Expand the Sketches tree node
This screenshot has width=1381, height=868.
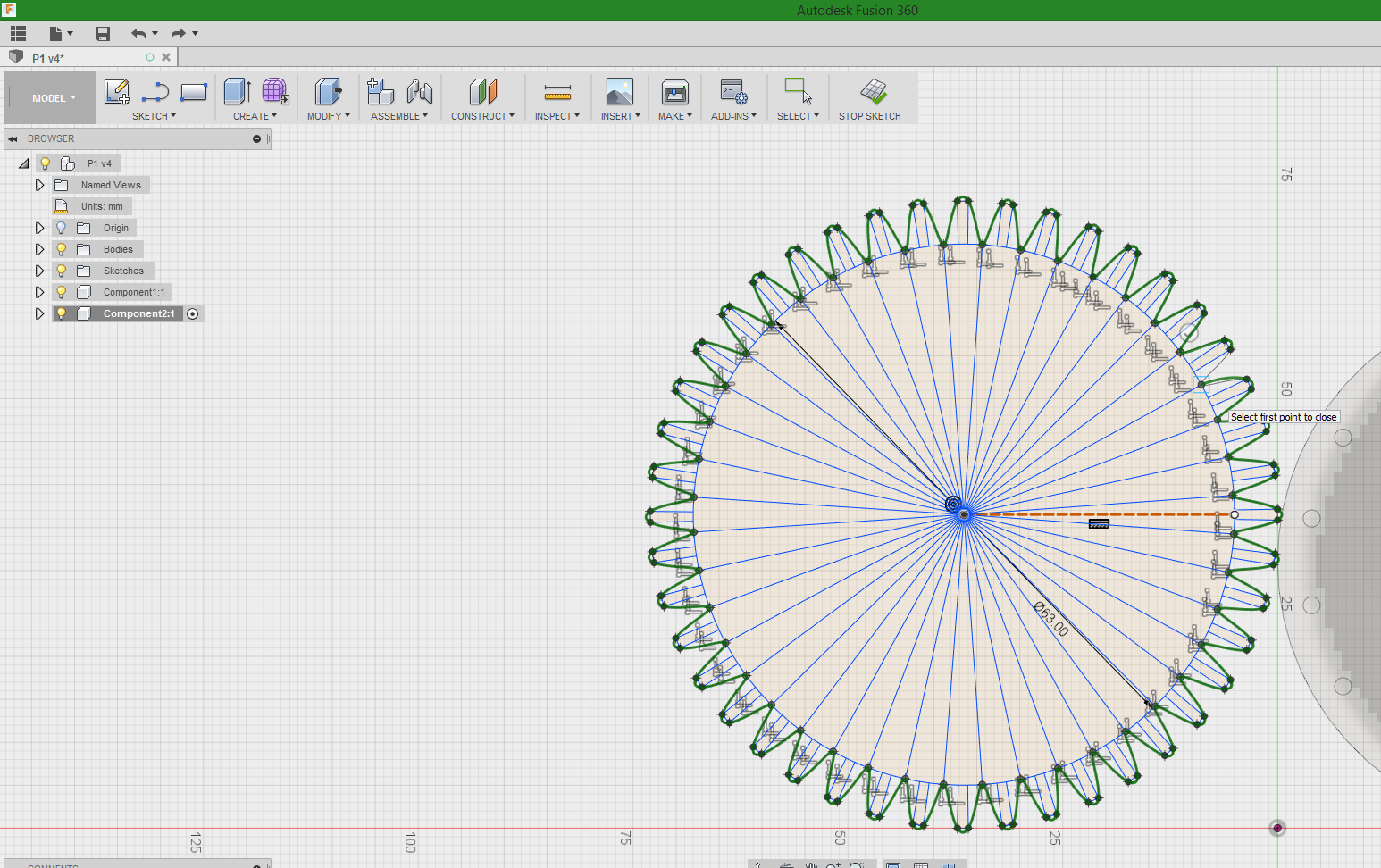[39, 271]
